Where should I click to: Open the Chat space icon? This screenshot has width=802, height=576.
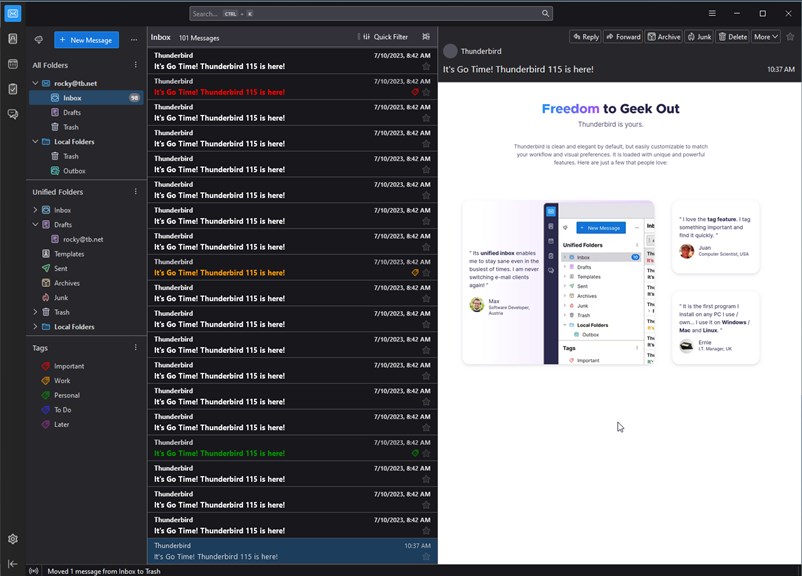[13, 114]
